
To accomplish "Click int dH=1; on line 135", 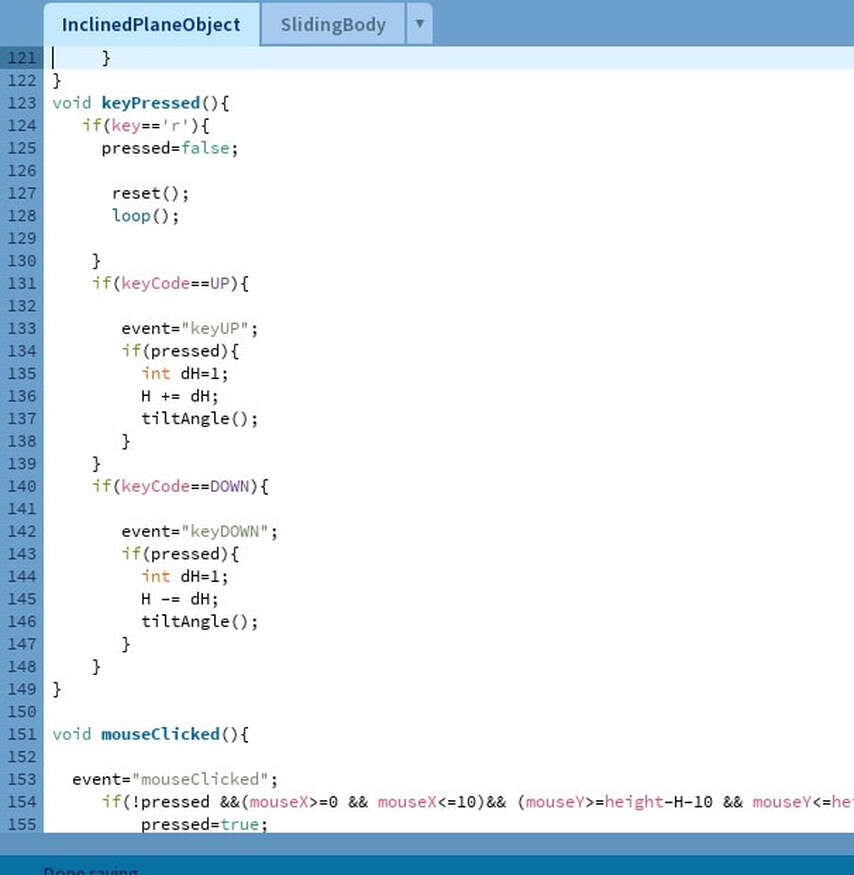I will 185,374.
